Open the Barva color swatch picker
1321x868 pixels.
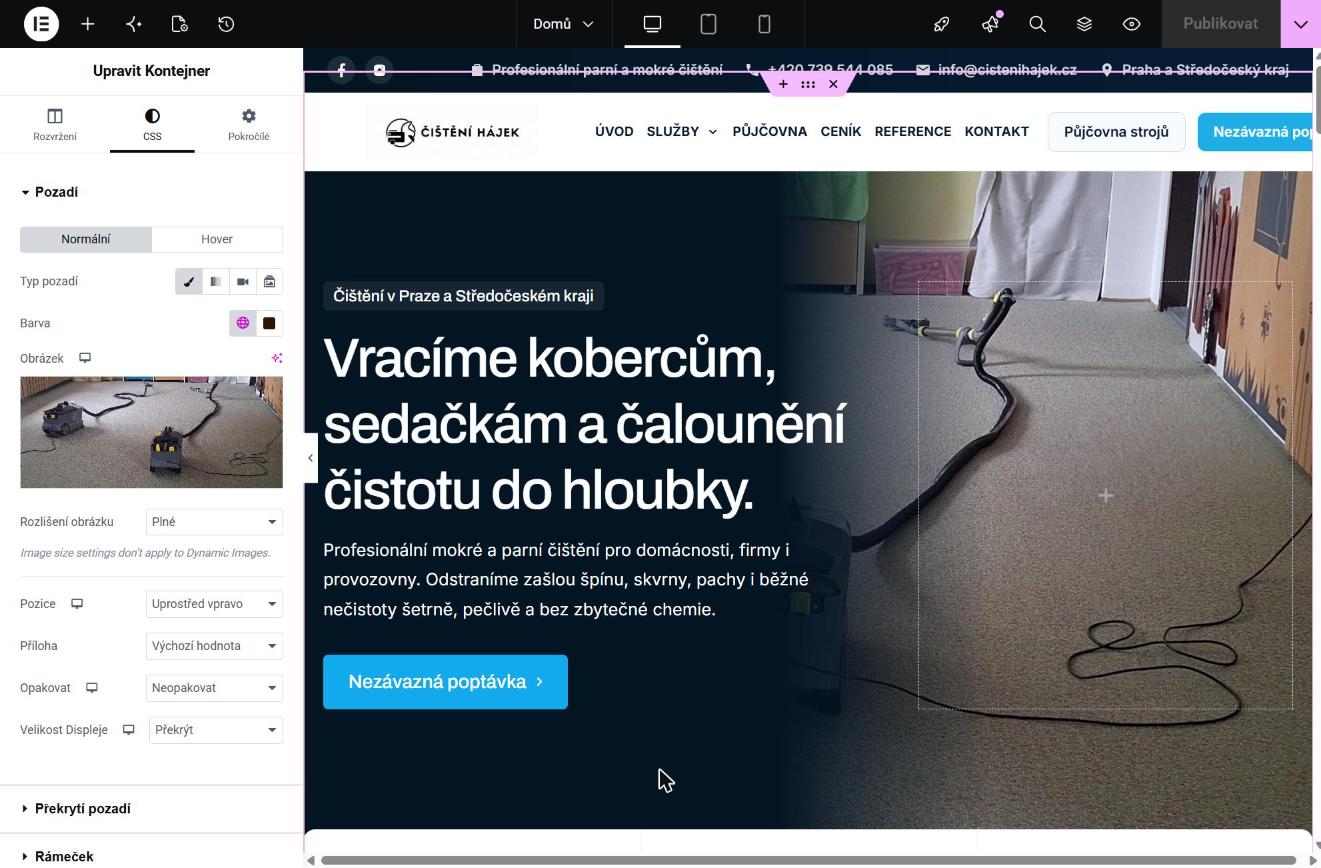(x=269, y=323)
